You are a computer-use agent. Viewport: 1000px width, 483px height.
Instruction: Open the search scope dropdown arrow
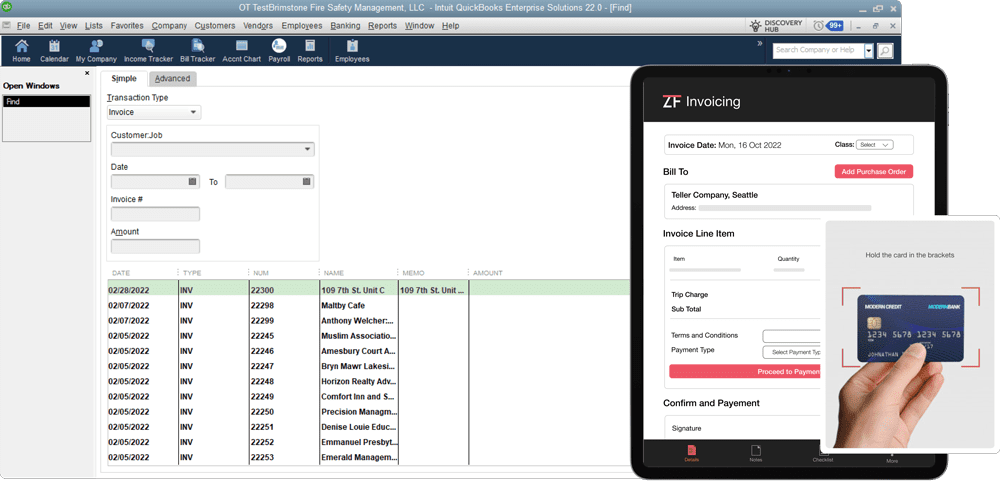tap(869, 51)
